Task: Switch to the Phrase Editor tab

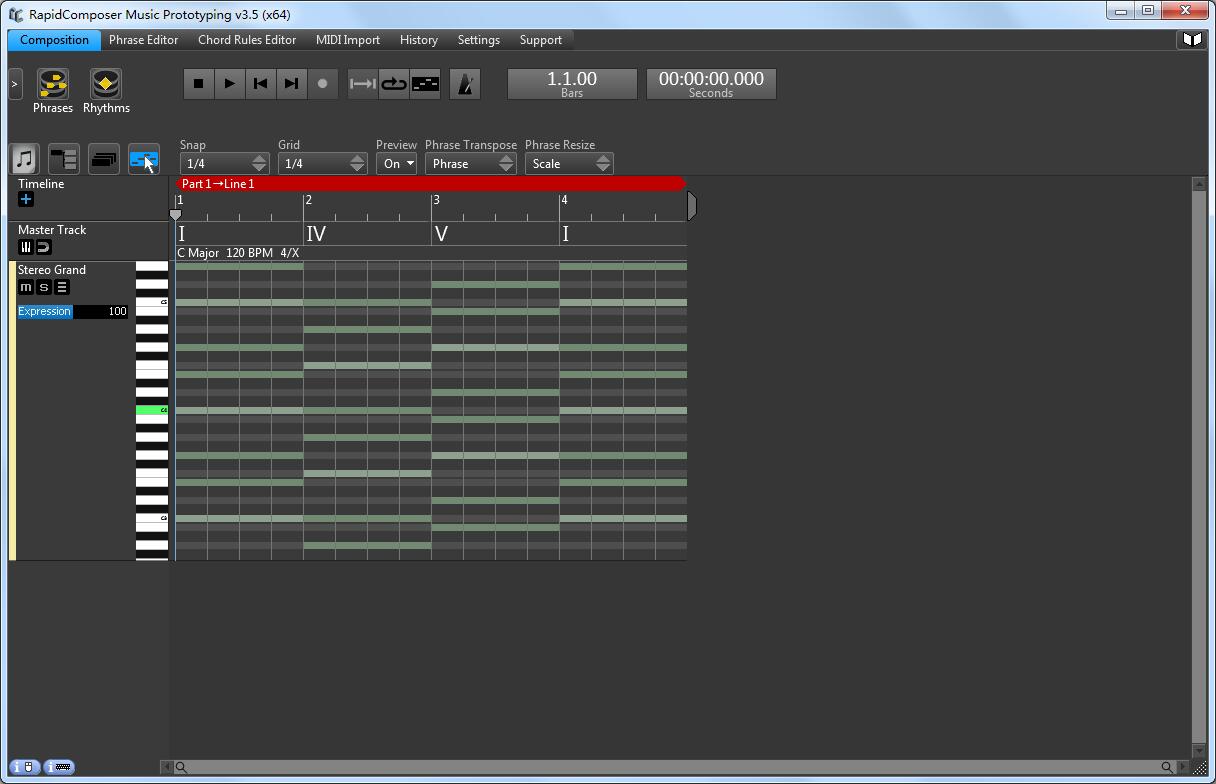Action: pyautogui.click(x=143, y=40)
